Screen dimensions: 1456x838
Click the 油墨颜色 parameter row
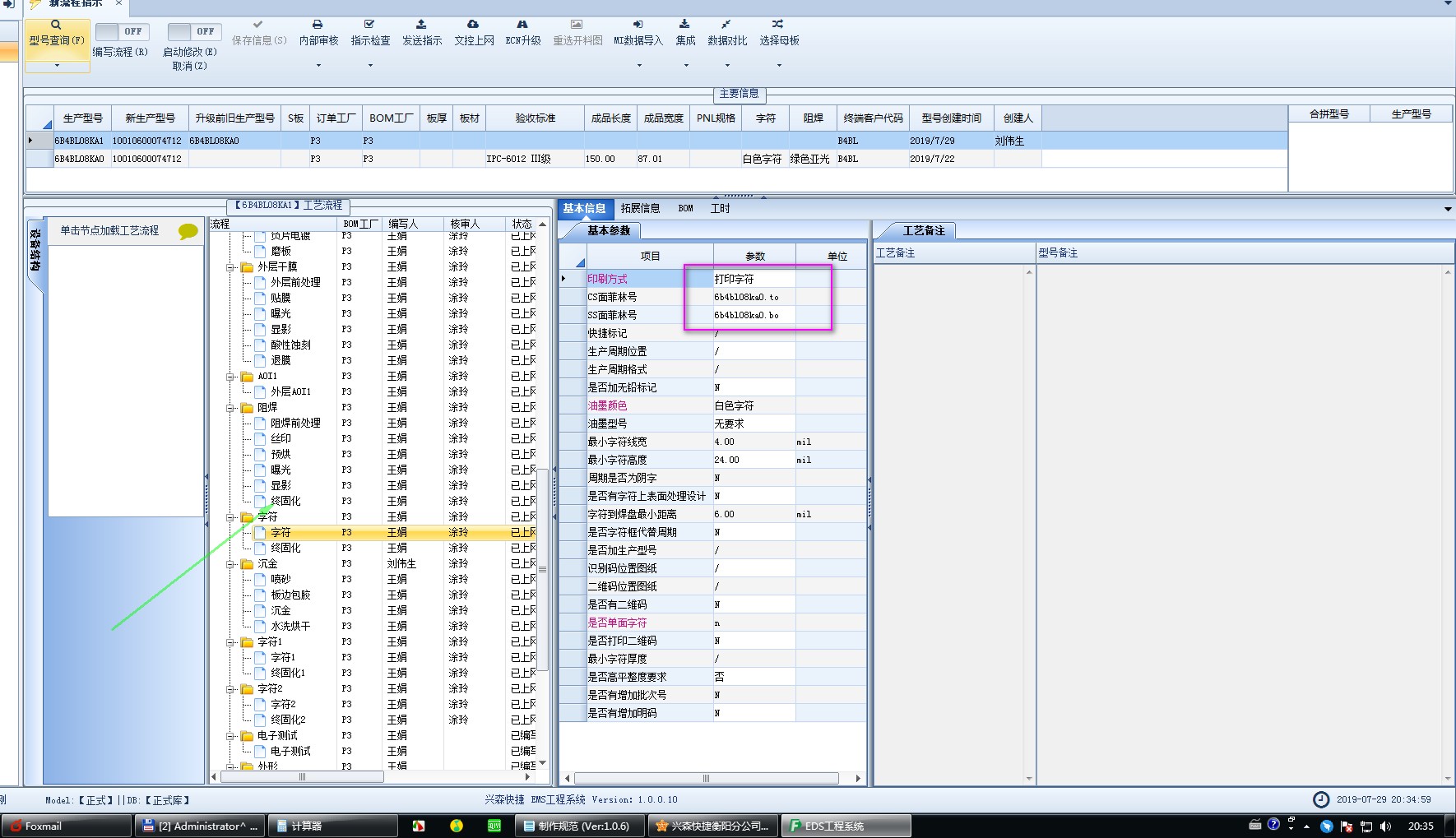click(713, 405)
